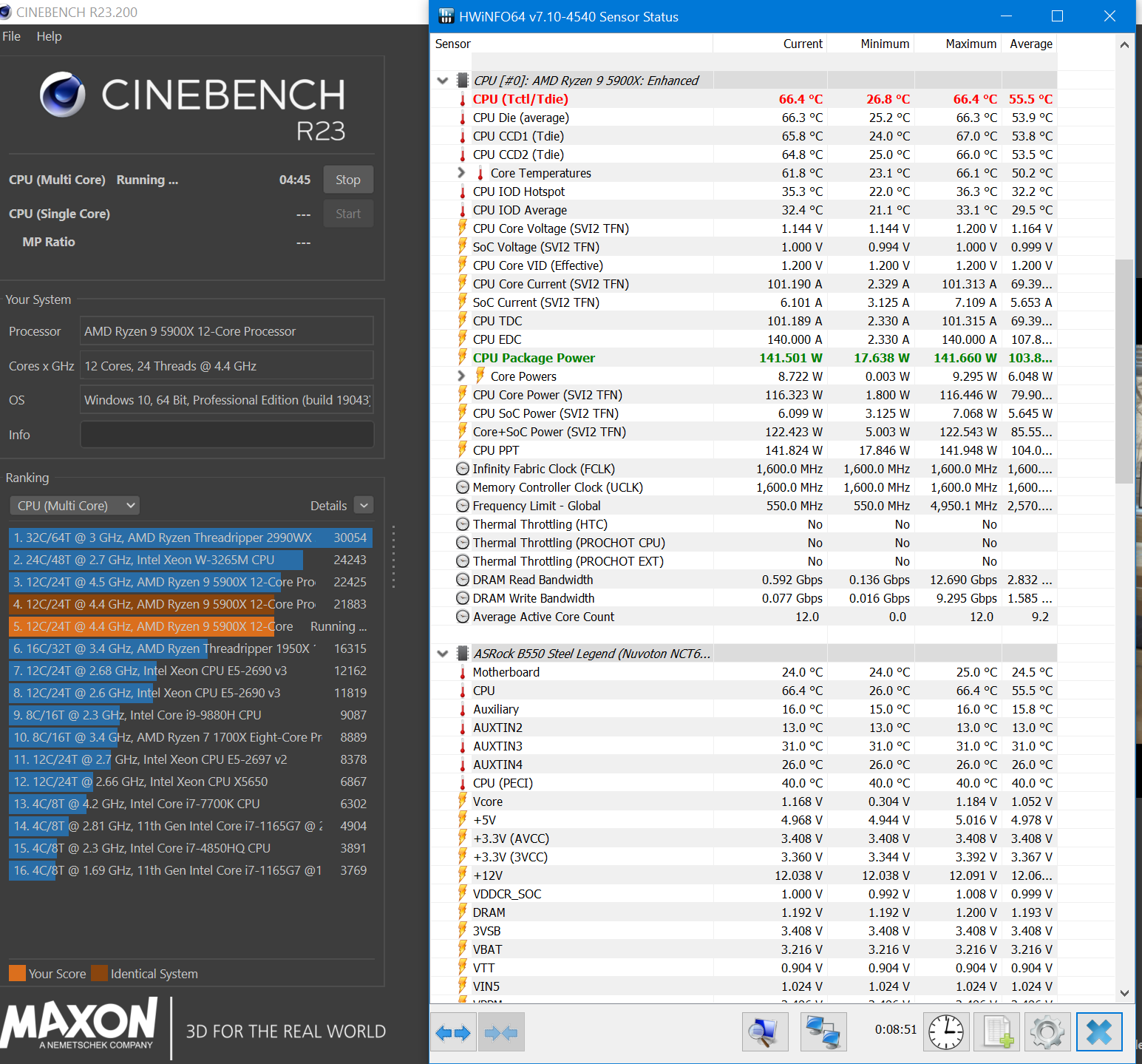Click the Cinebench sphere logo
Image resolution: width=1142 pixels, height=1064 pixels.
(x=63, y=94)
